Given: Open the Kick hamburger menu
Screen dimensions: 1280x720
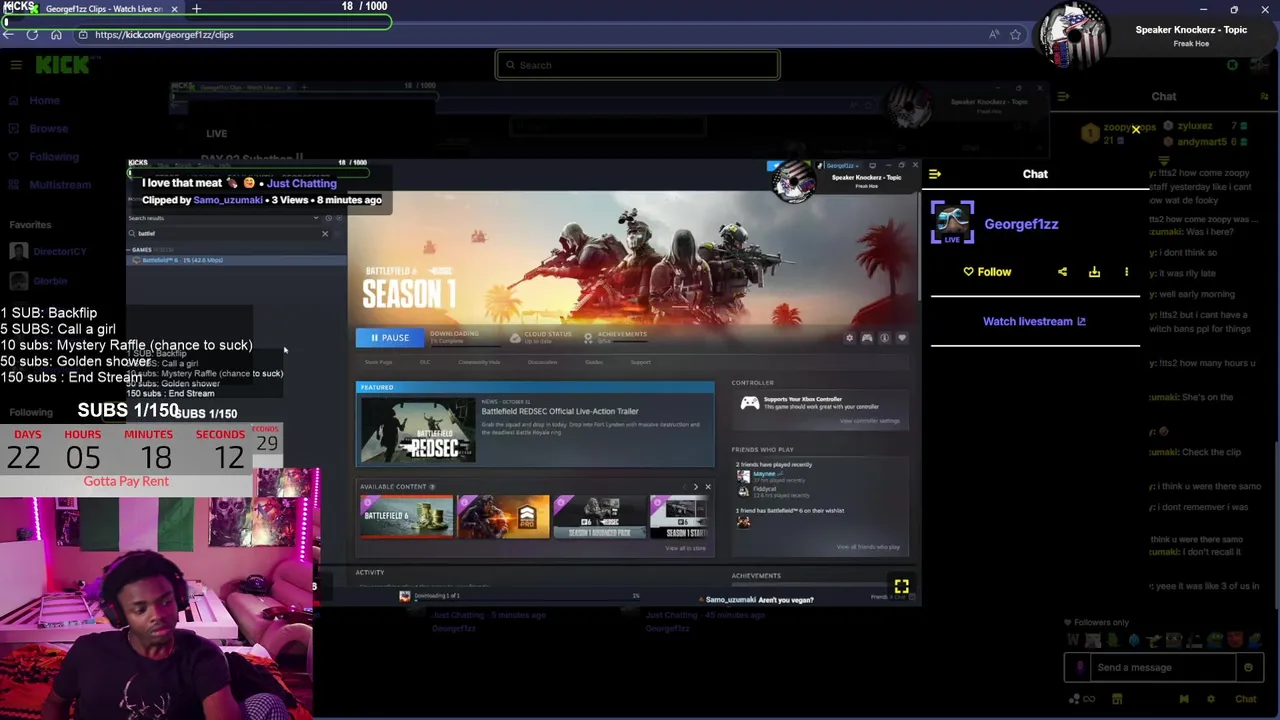Looking at the screenshot, I should click(16, 65).
